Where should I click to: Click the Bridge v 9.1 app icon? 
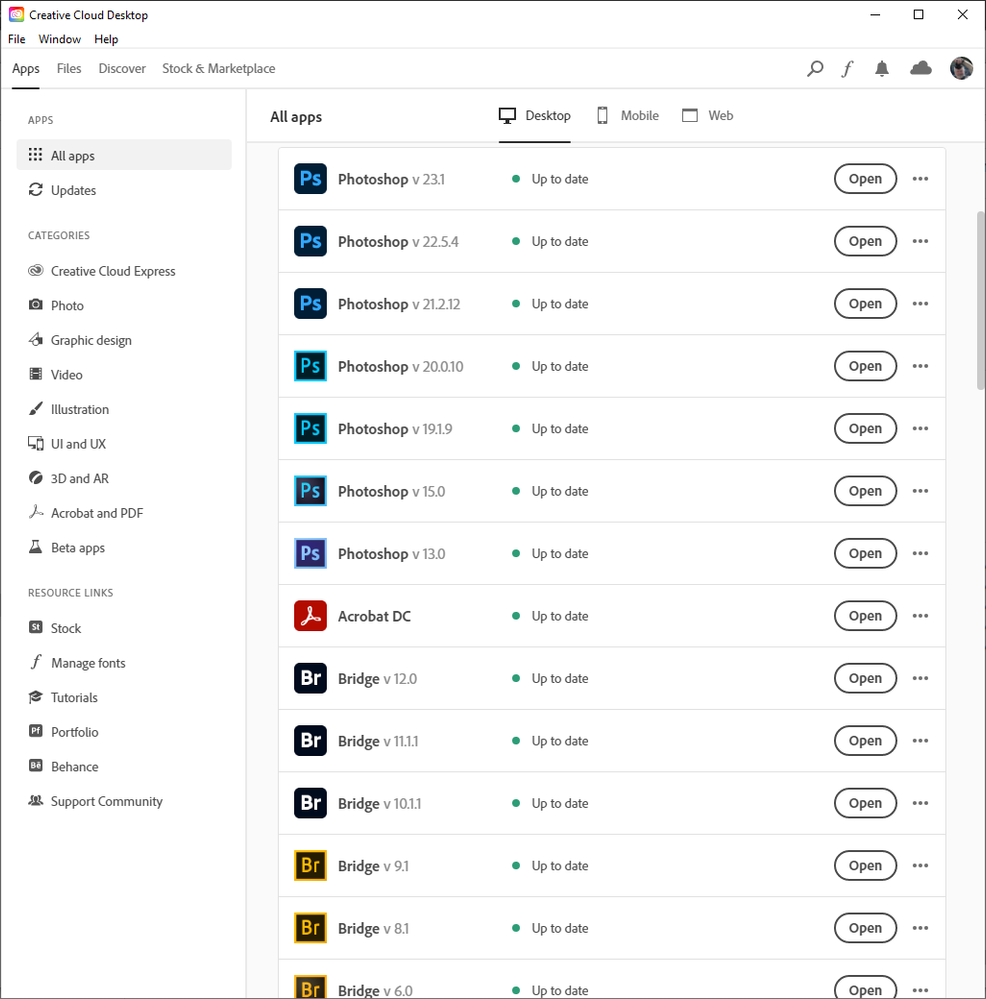(310, 865)
